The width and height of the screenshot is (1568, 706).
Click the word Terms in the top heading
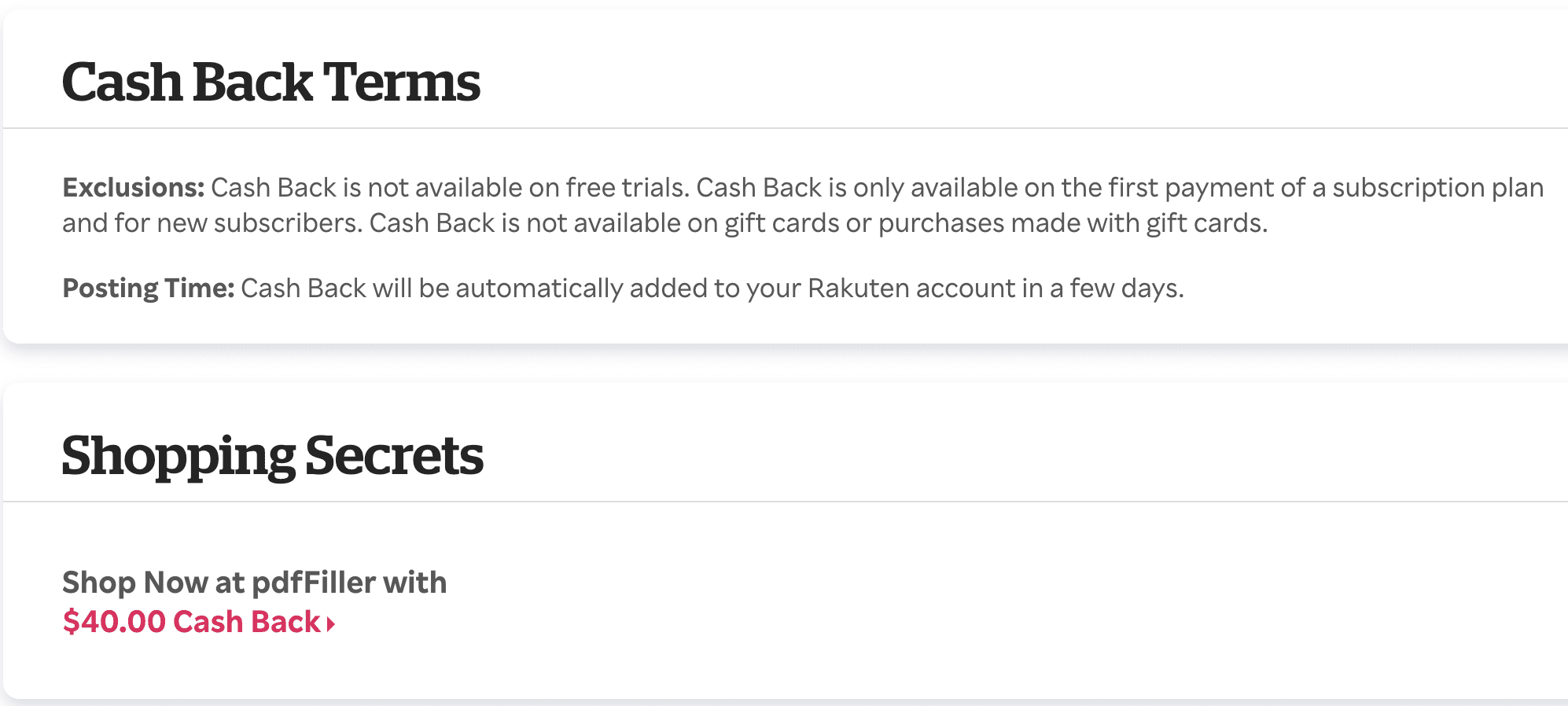click(401, 83)
